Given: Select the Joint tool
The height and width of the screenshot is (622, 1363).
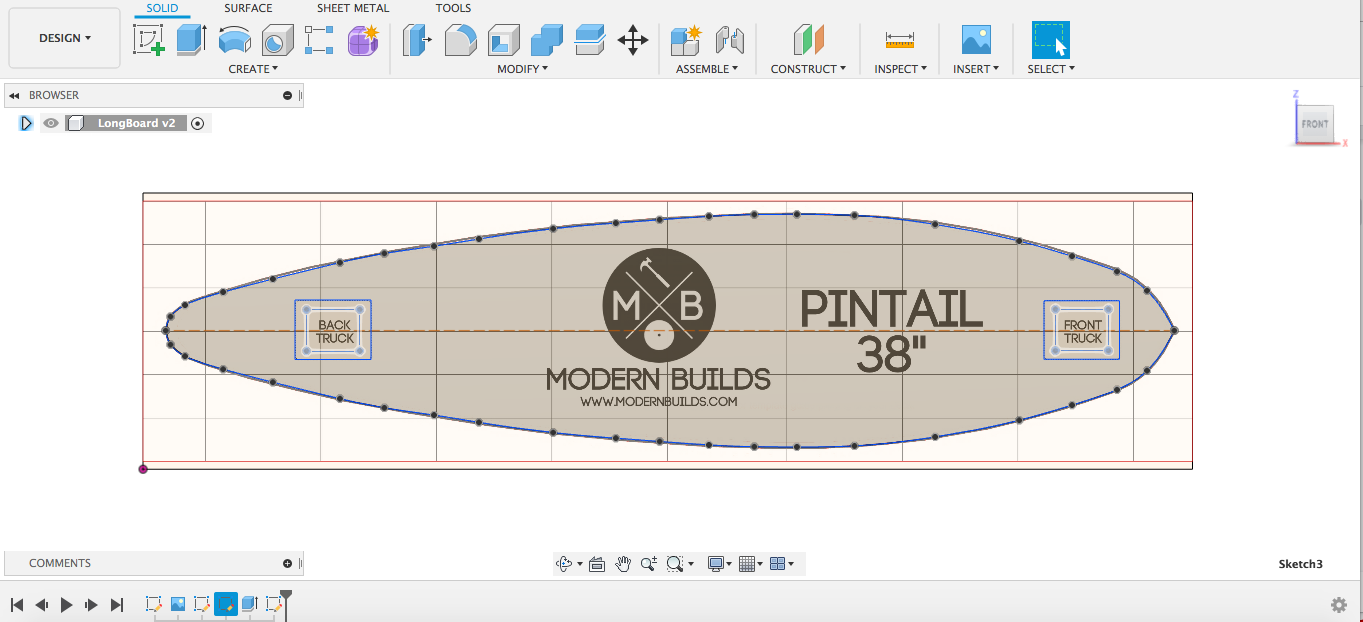Looking at the screenshot, I should [x=730, y=40].
